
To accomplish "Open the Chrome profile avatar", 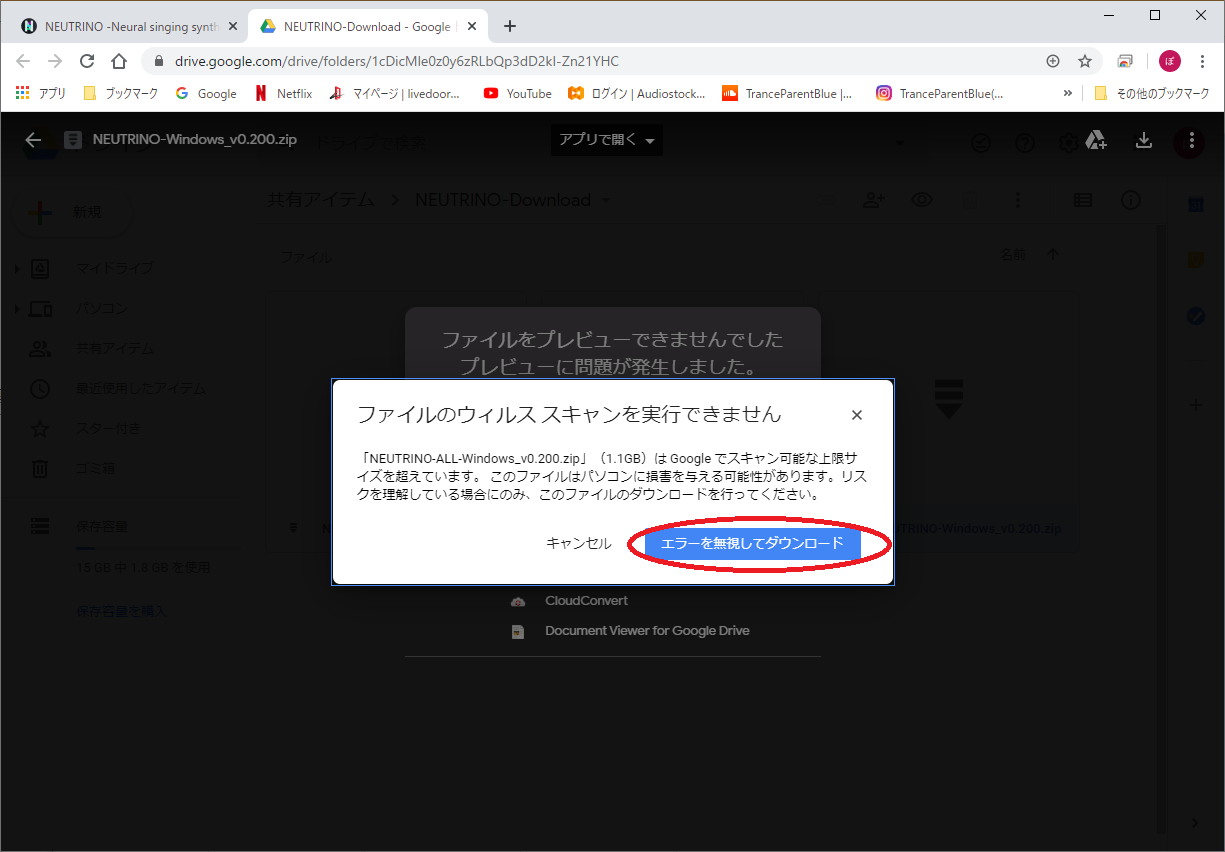I will 1170,61.
